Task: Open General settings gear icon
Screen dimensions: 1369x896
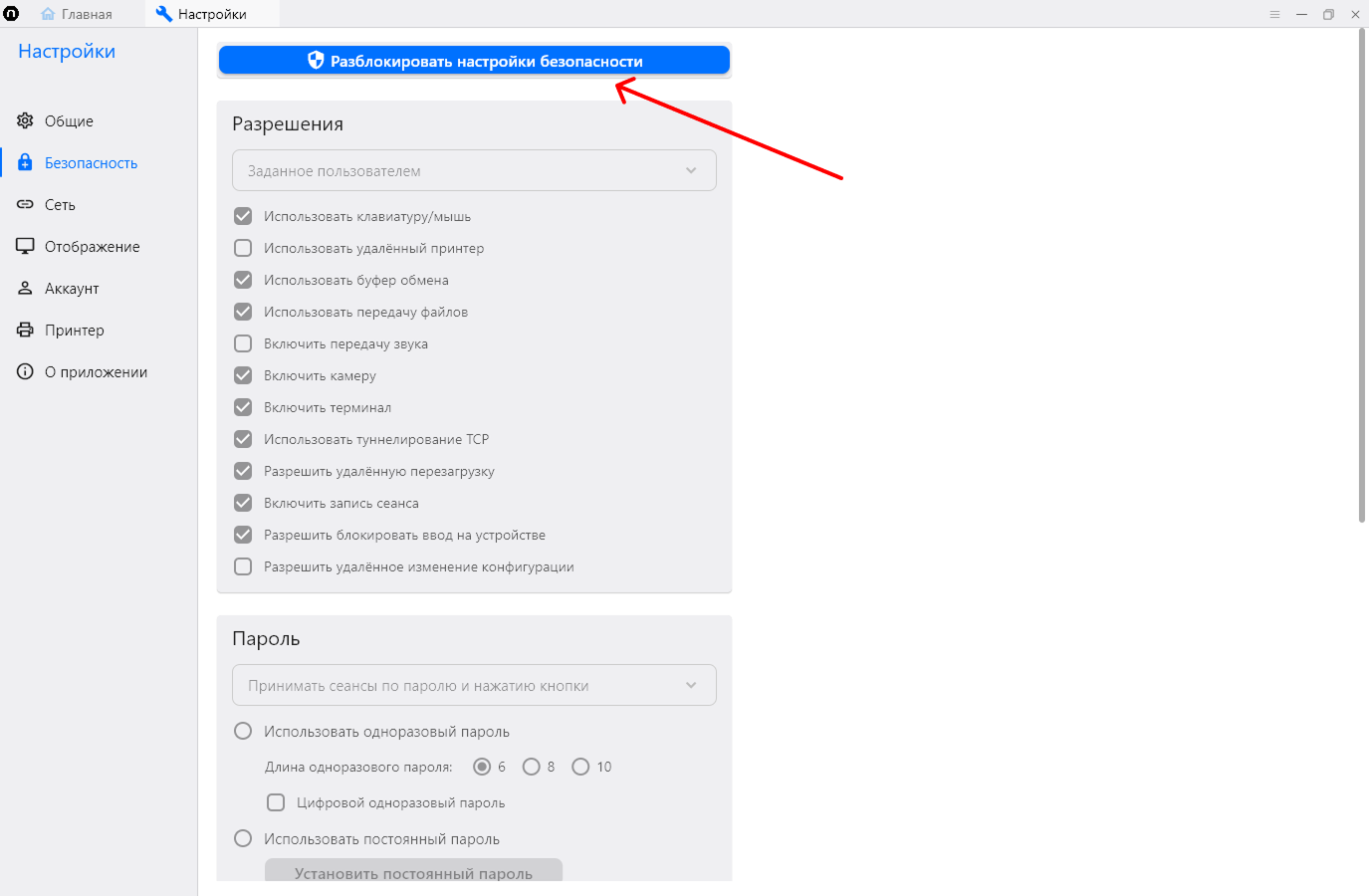Action: point(25,120)
